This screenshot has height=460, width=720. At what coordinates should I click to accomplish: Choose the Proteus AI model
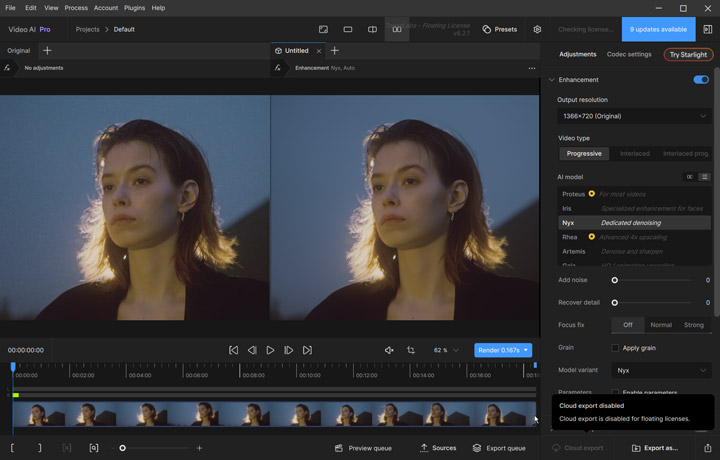pos(635,194)
